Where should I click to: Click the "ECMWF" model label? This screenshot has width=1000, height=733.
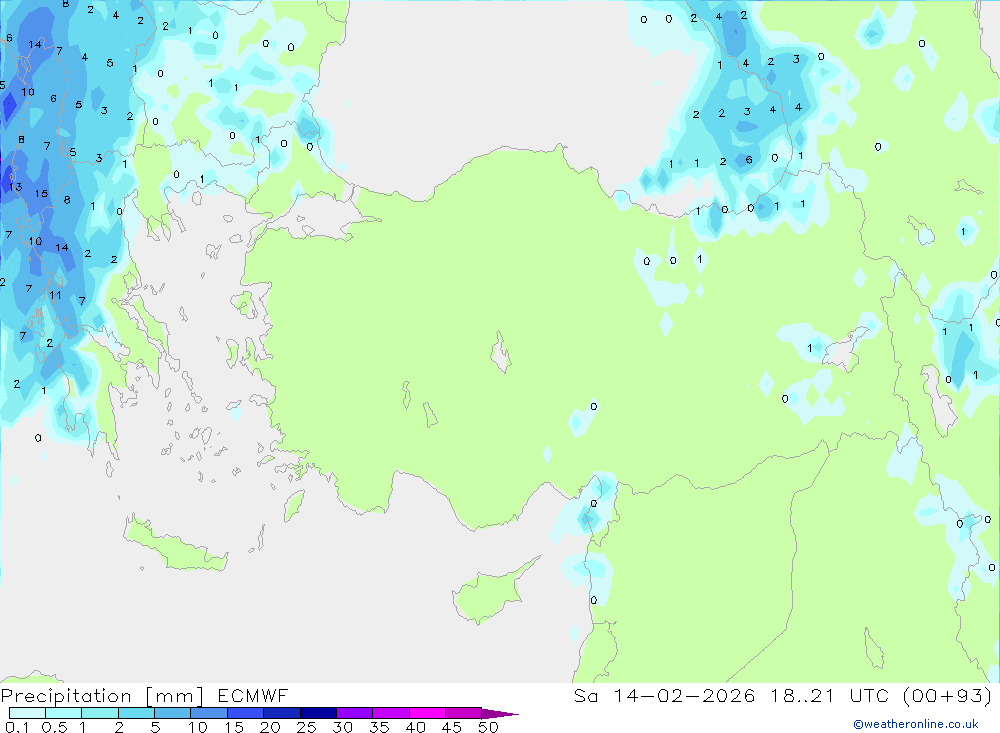pos(253,696)
